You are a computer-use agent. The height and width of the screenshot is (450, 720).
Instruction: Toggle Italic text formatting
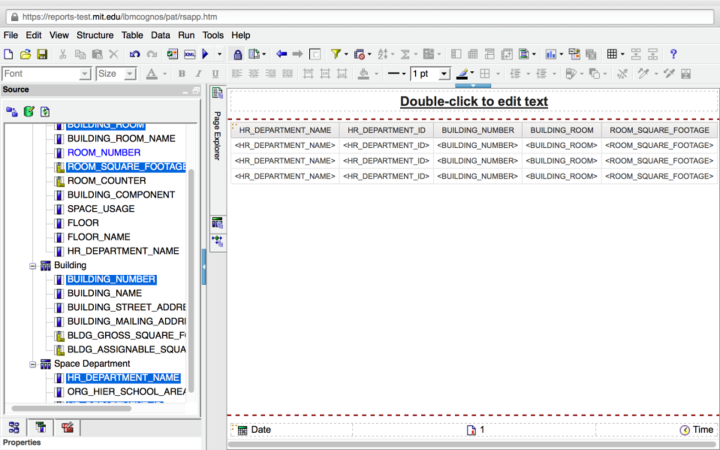198,74
